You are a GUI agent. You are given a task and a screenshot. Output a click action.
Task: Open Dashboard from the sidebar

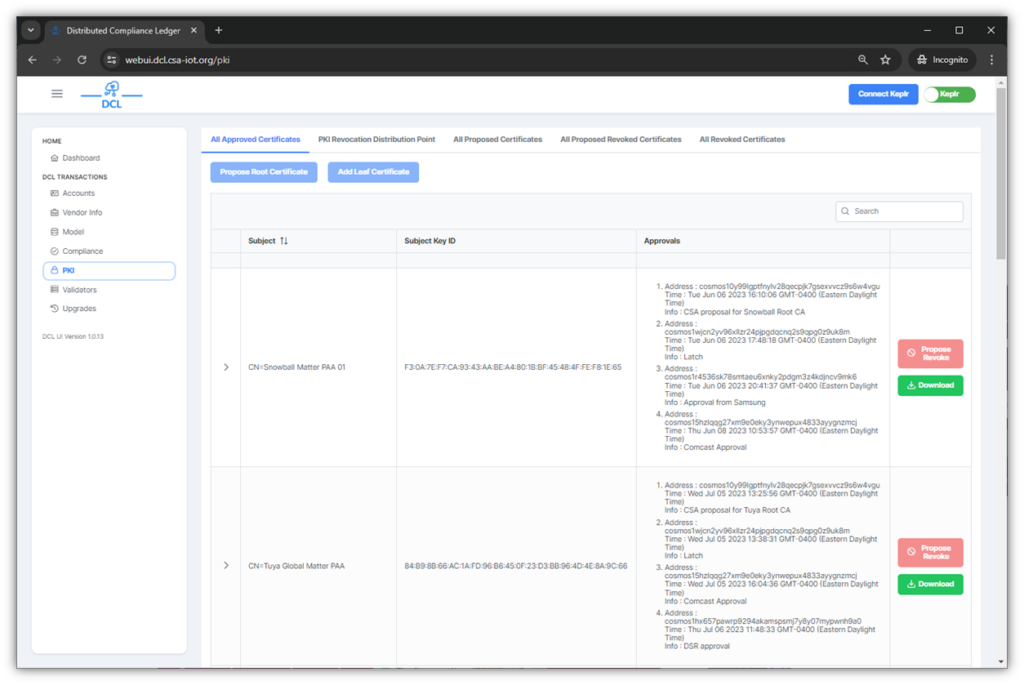[81, 158]
